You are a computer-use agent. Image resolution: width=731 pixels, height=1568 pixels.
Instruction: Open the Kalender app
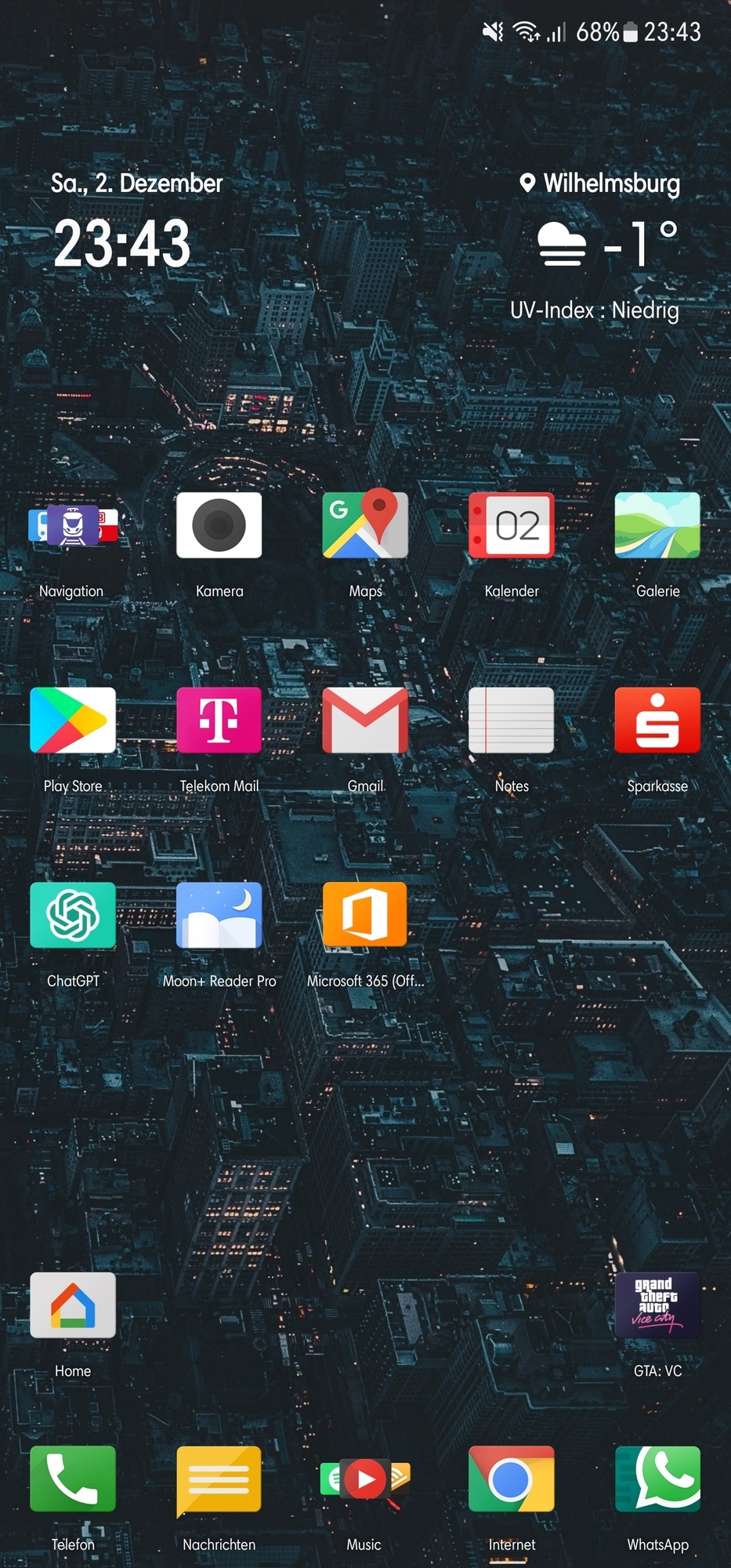click(512, 525)
